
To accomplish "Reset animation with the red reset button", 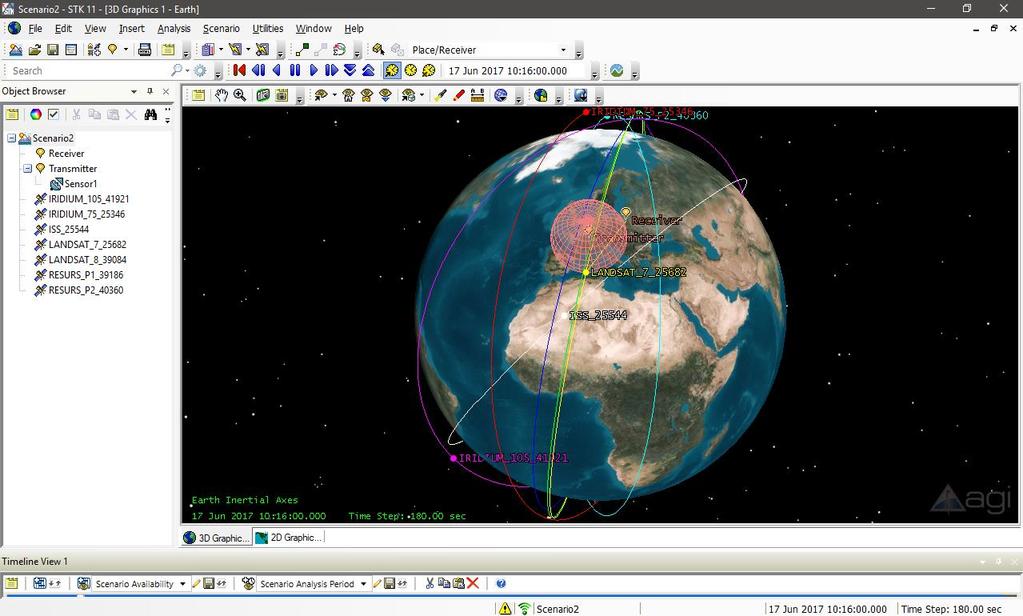I will tap(239, 70).
